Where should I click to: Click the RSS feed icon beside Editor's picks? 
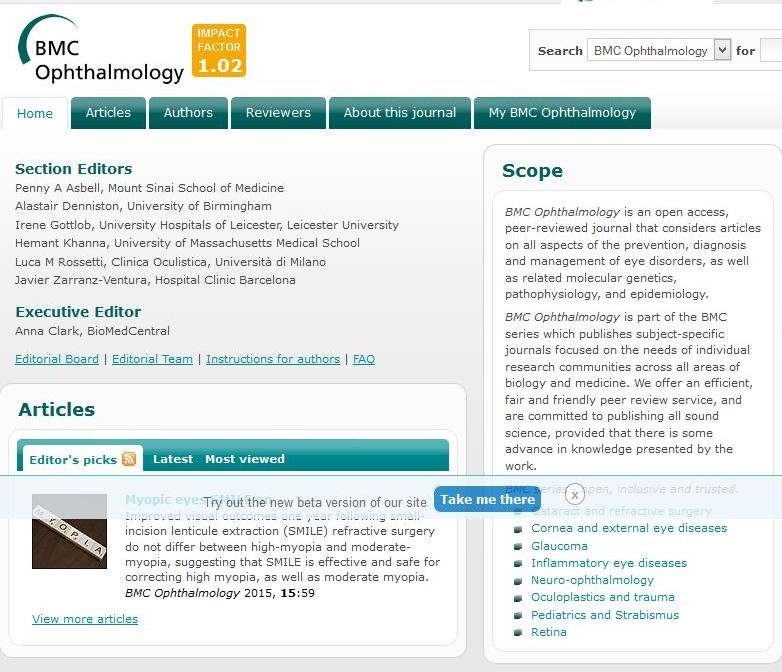pyautogui.click(x=129, y=459)
